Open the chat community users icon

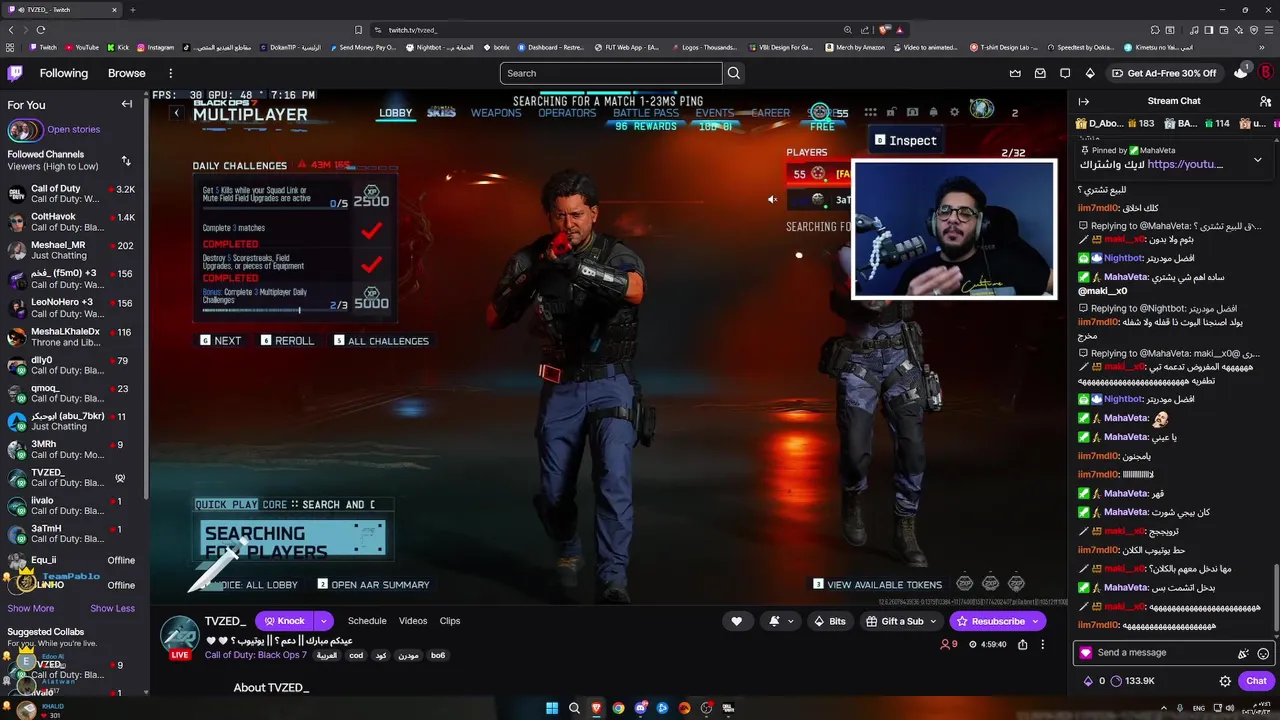1265,101
